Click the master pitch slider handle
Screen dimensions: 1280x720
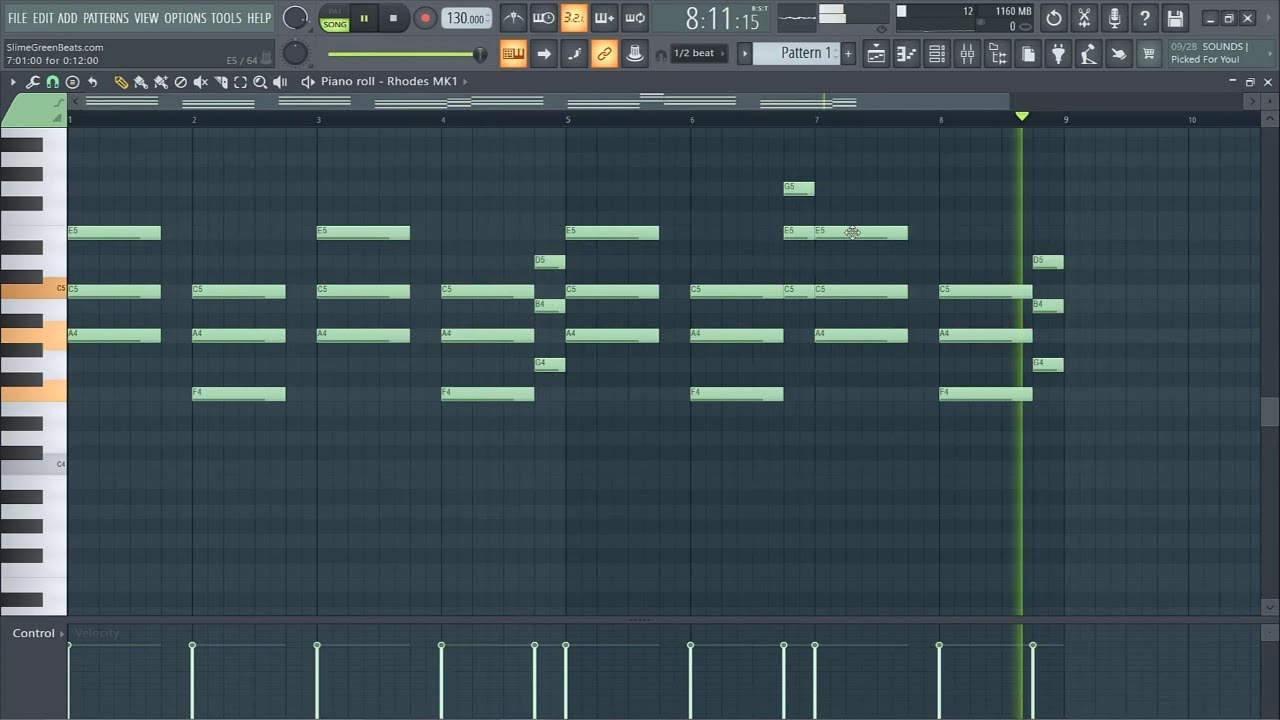[x=481, y=54]
